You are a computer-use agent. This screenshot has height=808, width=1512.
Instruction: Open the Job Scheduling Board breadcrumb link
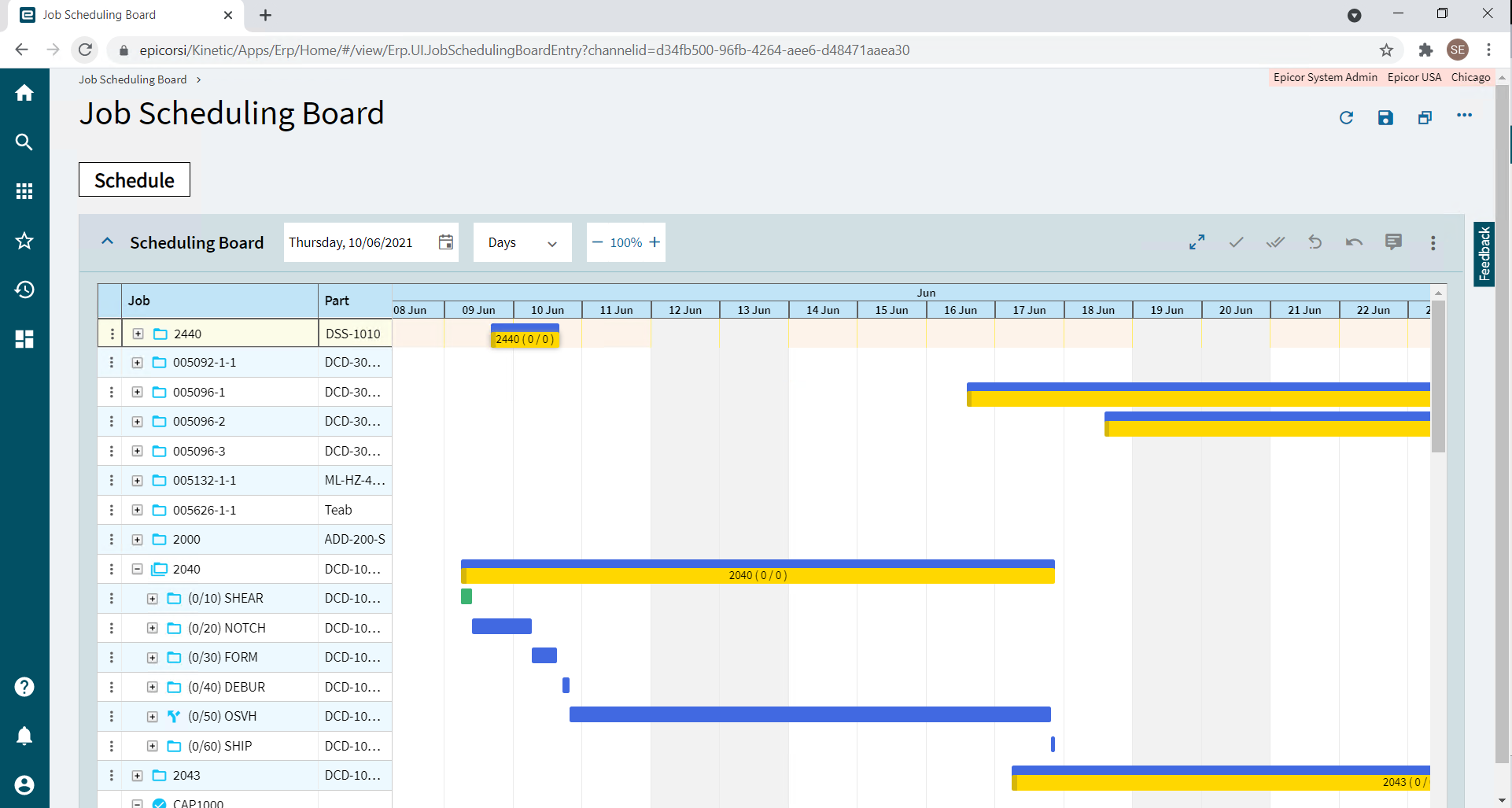pyautogui.click(x=131, y=79)
